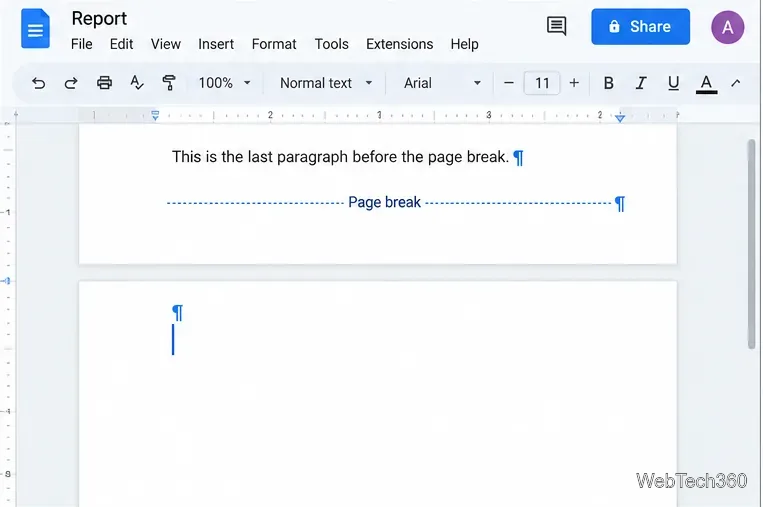763x507 pixels.
Task: Open the Edit menu
Action: click(x=121, y=44)
